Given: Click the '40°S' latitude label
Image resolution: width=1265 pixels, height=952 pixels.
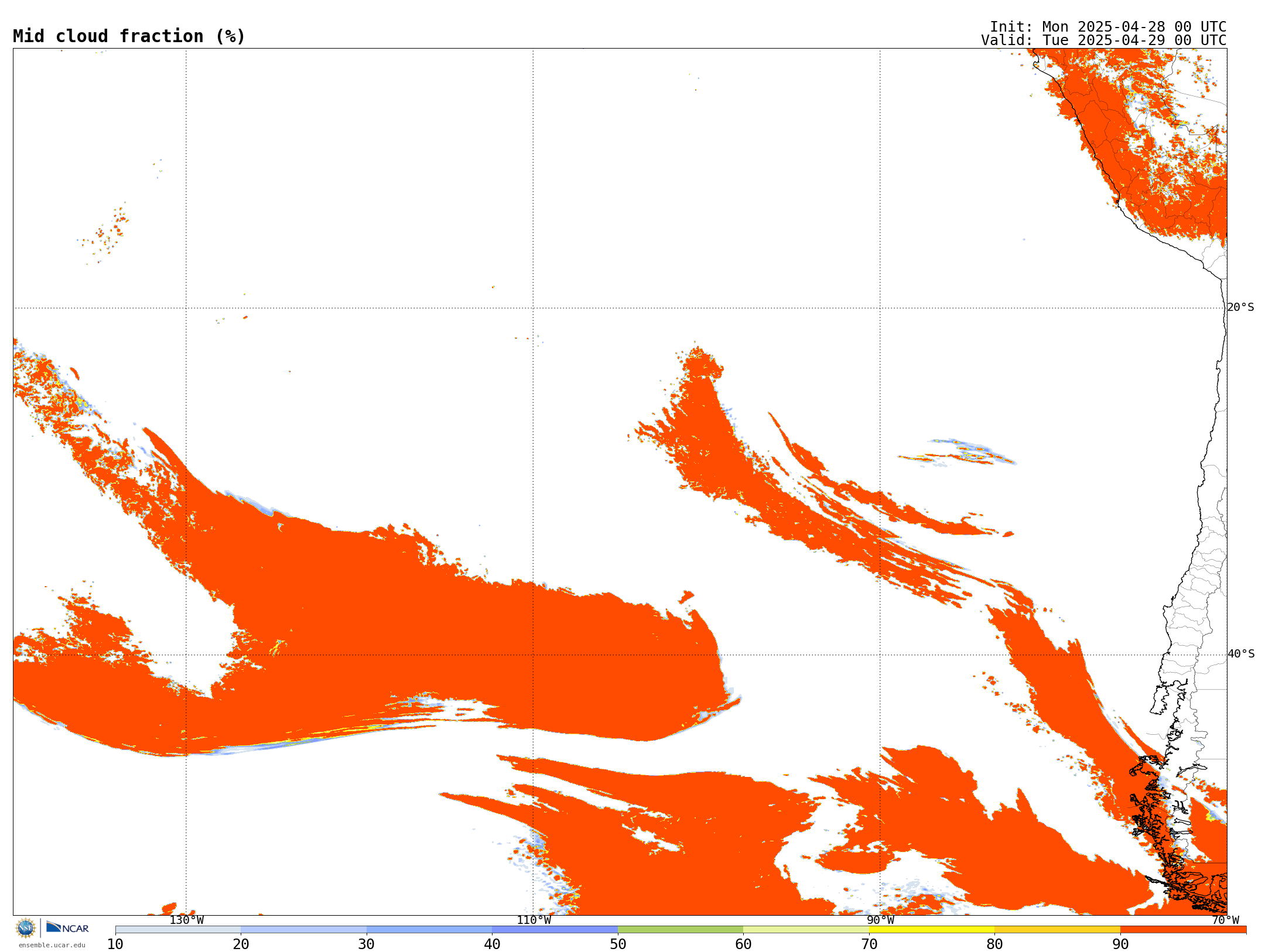Looking at the screenshot, I should (x=1241, y=654).
